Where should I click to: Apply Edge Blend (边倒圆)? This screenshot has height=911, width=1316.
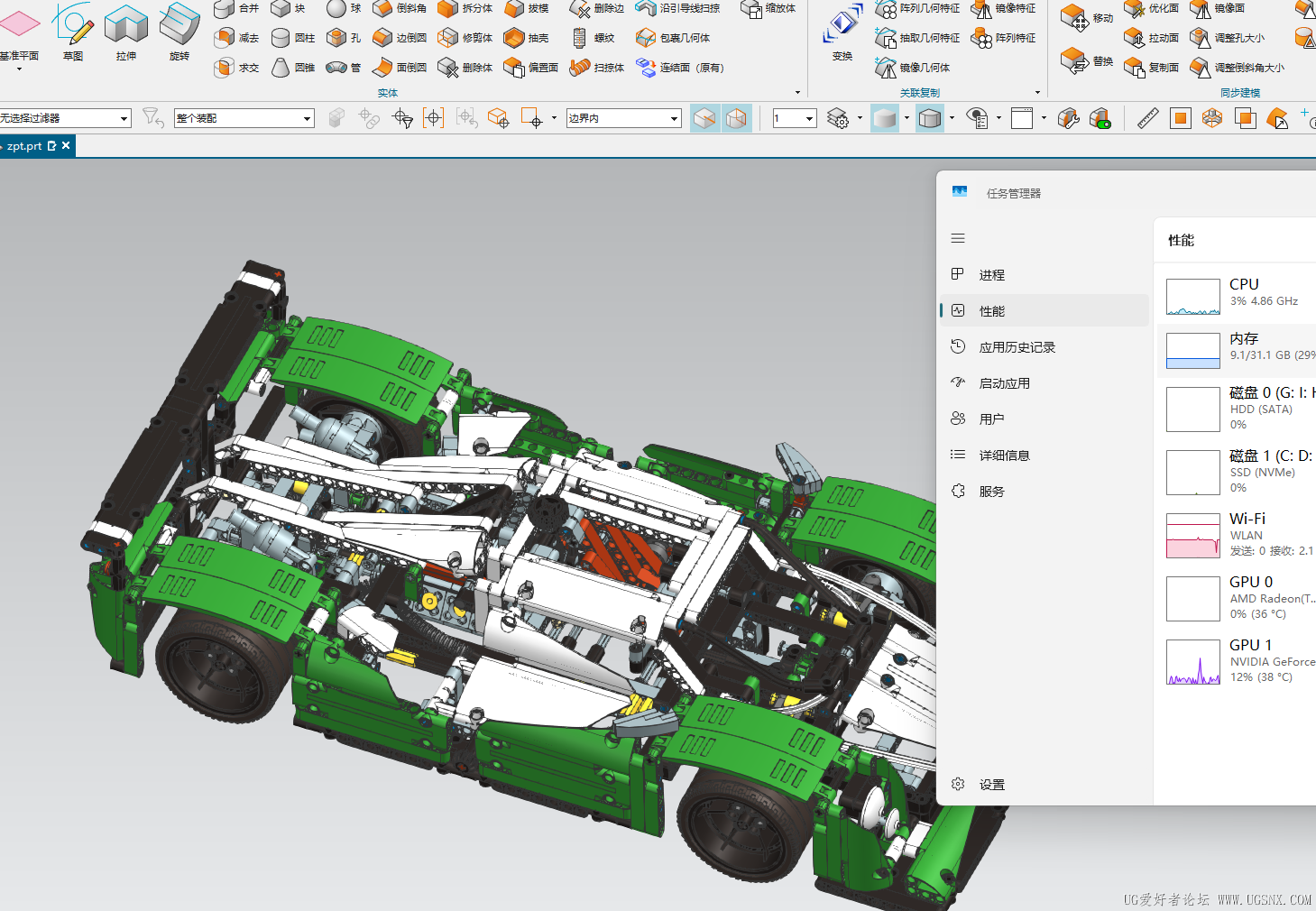point(400,38)
